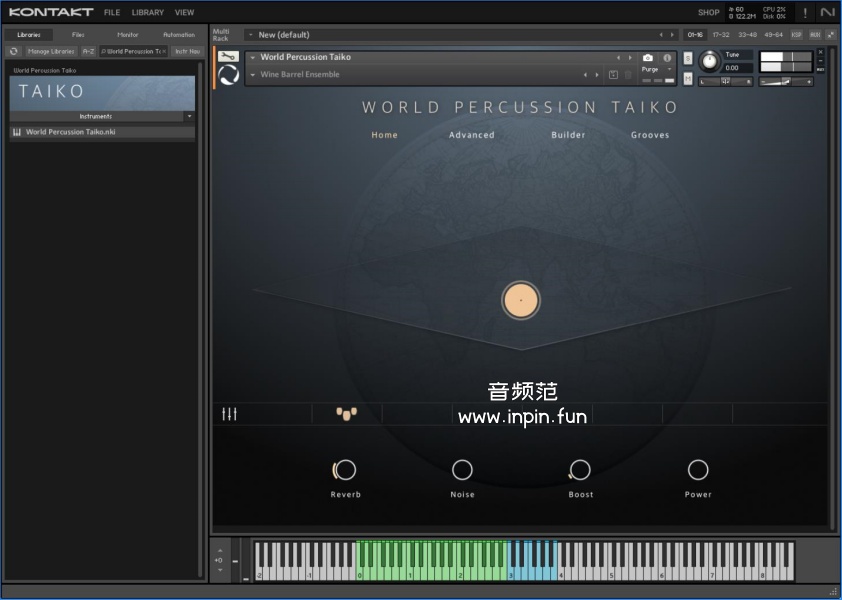
Task: Open instrument edit mode with wrench icon
Action: [x=228, y=56]
